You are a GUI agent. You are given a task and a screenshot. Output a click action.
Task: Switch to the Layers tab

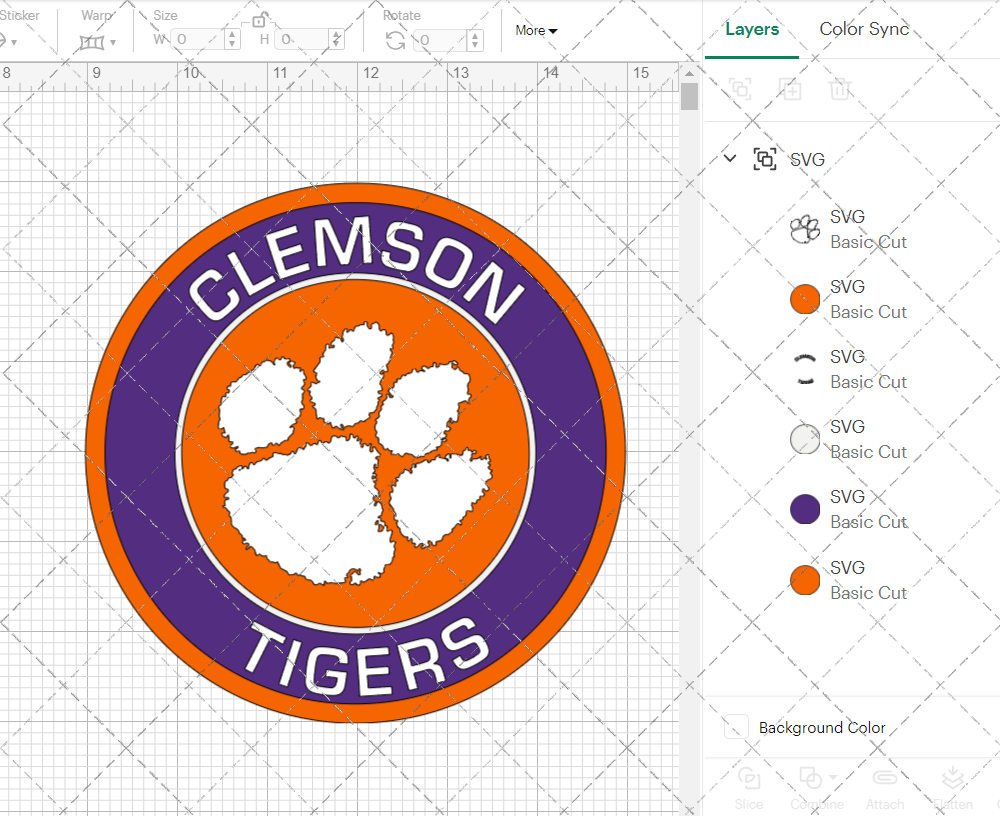point(752,29)
